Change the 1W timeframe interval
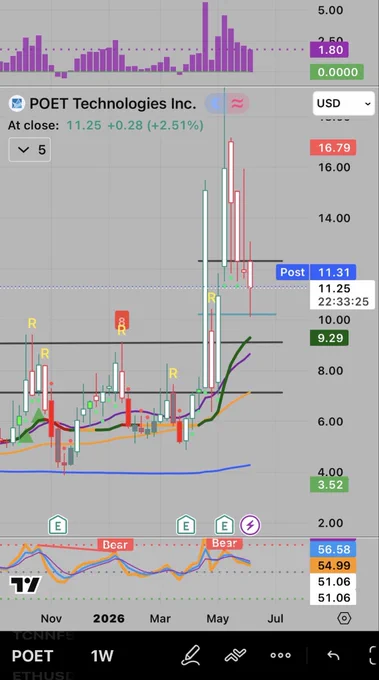Image resolution: width=379 pixels, height=680 pixels. (102, 656)
